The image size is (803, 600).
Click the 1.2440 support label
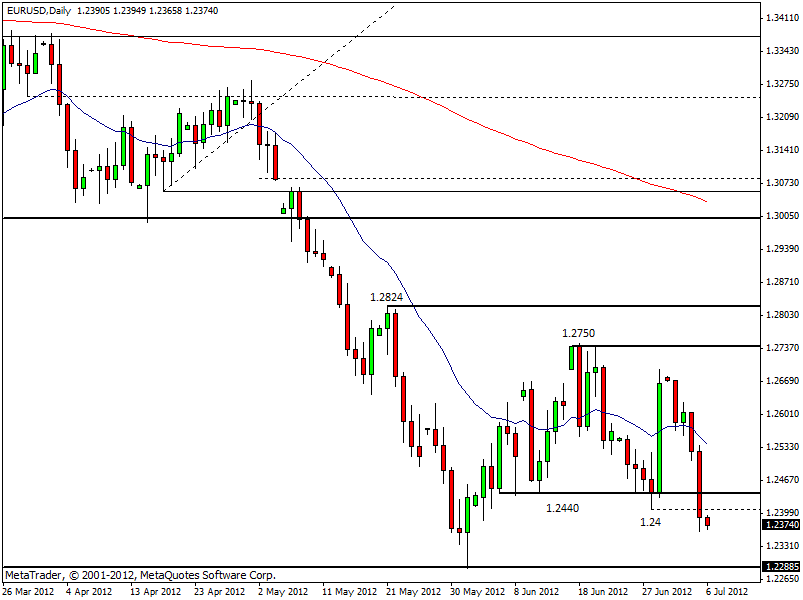(x=564, y=508)
